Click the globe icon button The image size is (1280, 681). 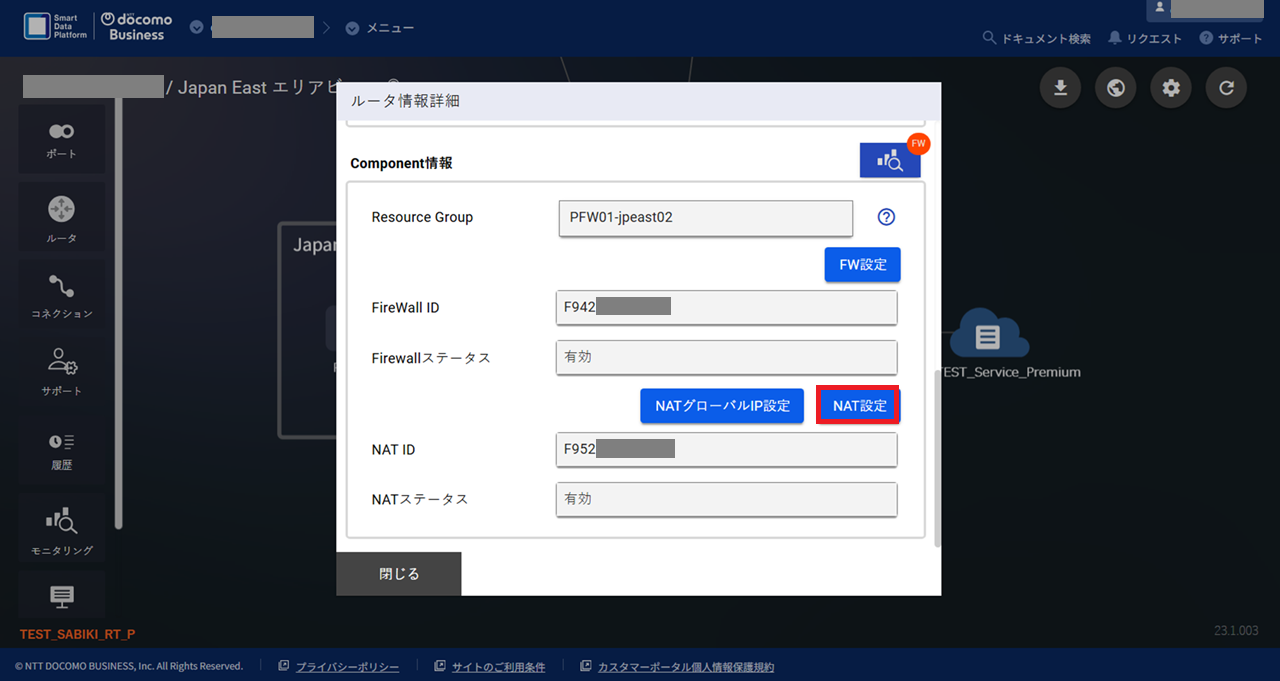point(1115,88)
